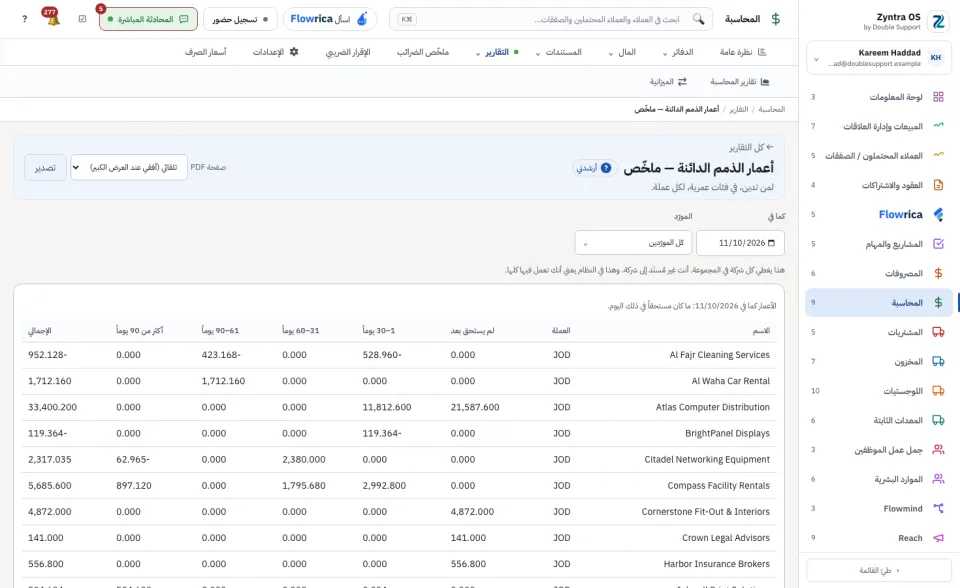This screenshot has width=960, height=588.
Task: Open المشتريات truck icon
Action: pos(938,332)
